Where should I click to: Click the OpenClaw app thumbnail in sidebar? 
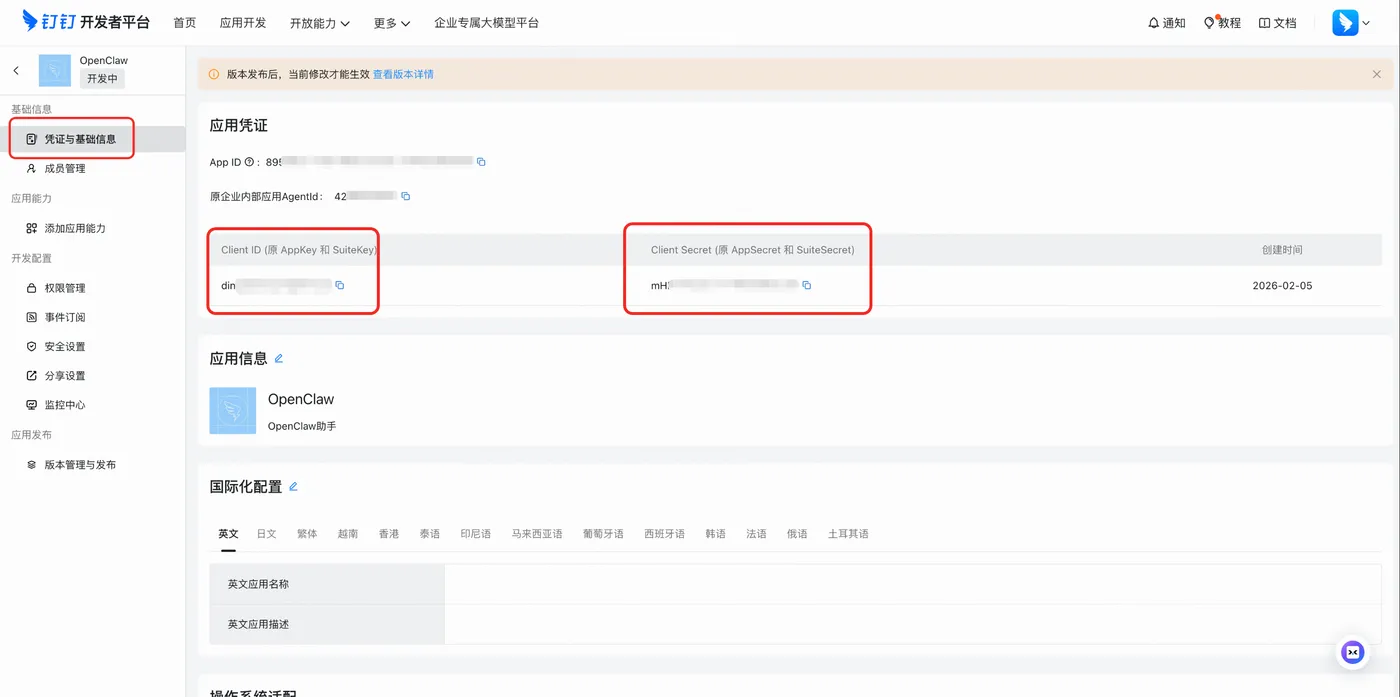coord(55,70)
